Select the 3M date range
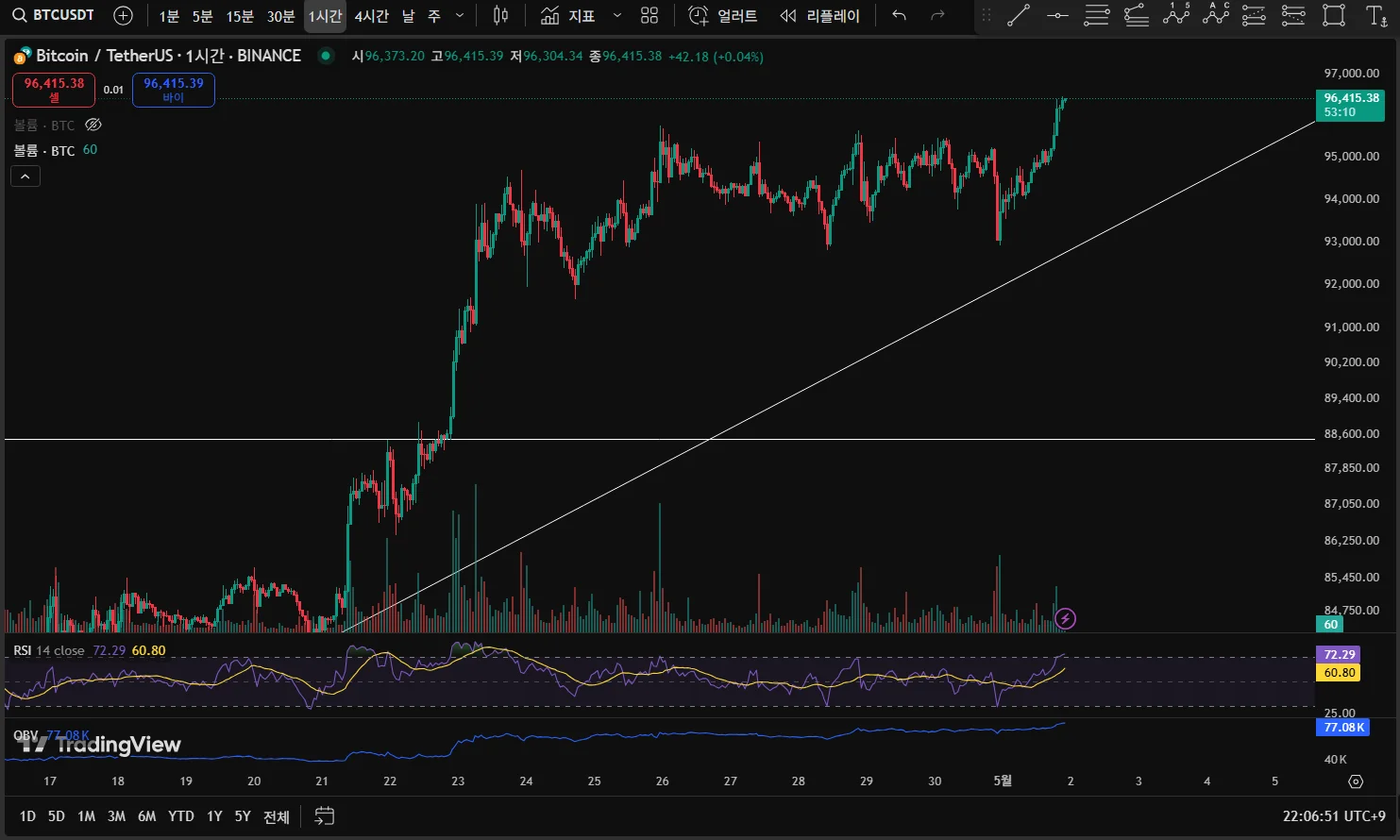The width and height of the screenshot is (1400, 840). pyautogui.click(x=116, y=816)
